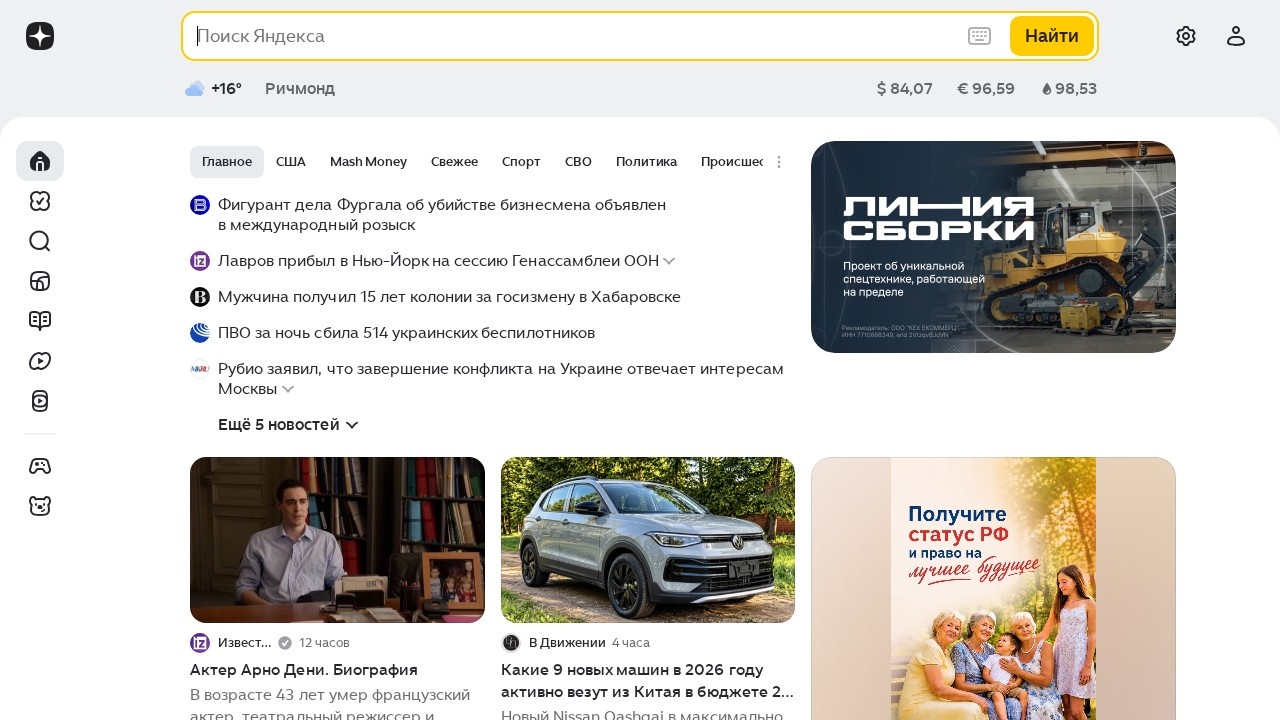The height and width of the screenshot is (720, 1280).
Task: Open more news categories three-dot menu
Action: pos(779,162)
